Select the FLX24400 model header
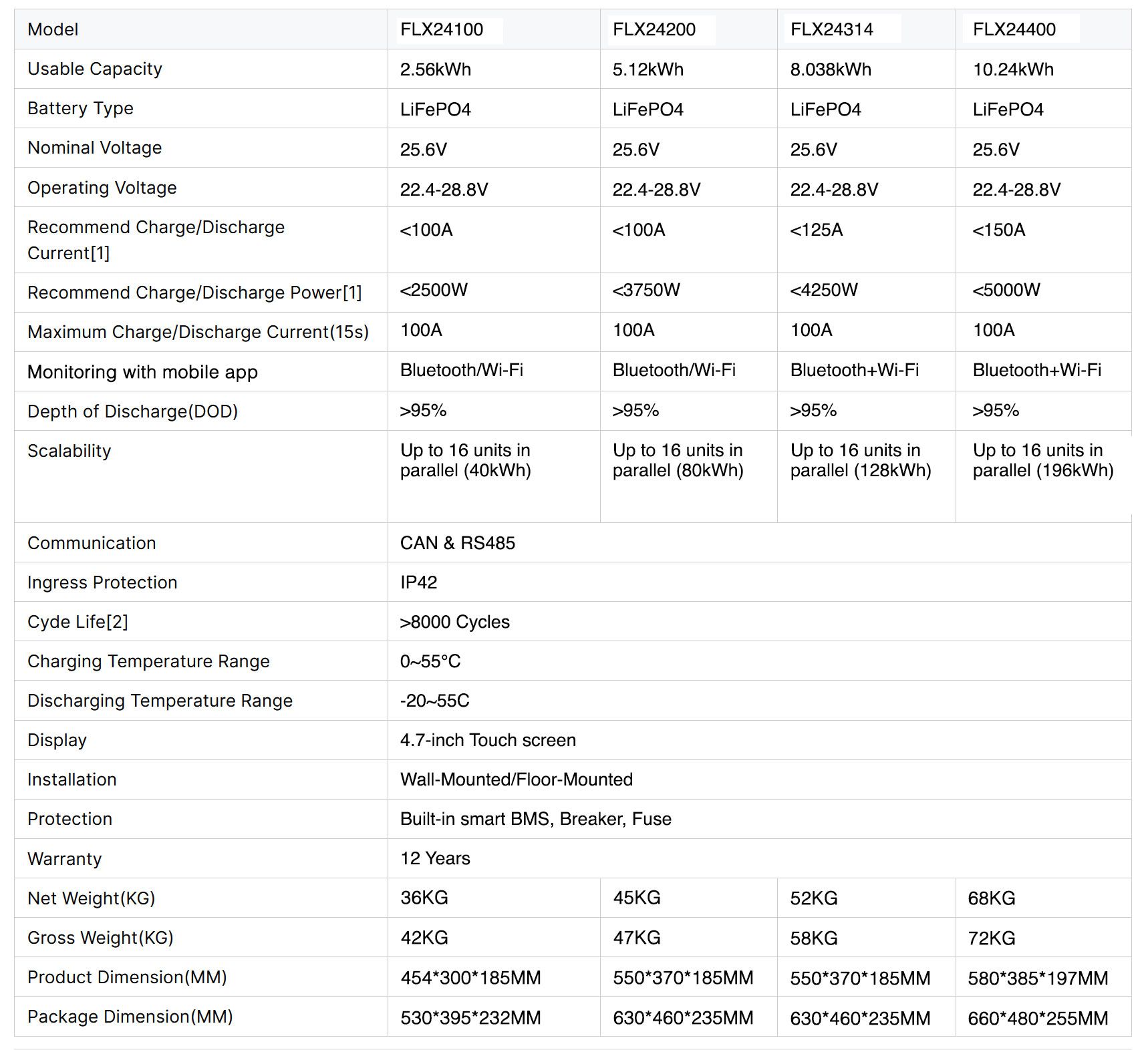 coord(1014,29)
